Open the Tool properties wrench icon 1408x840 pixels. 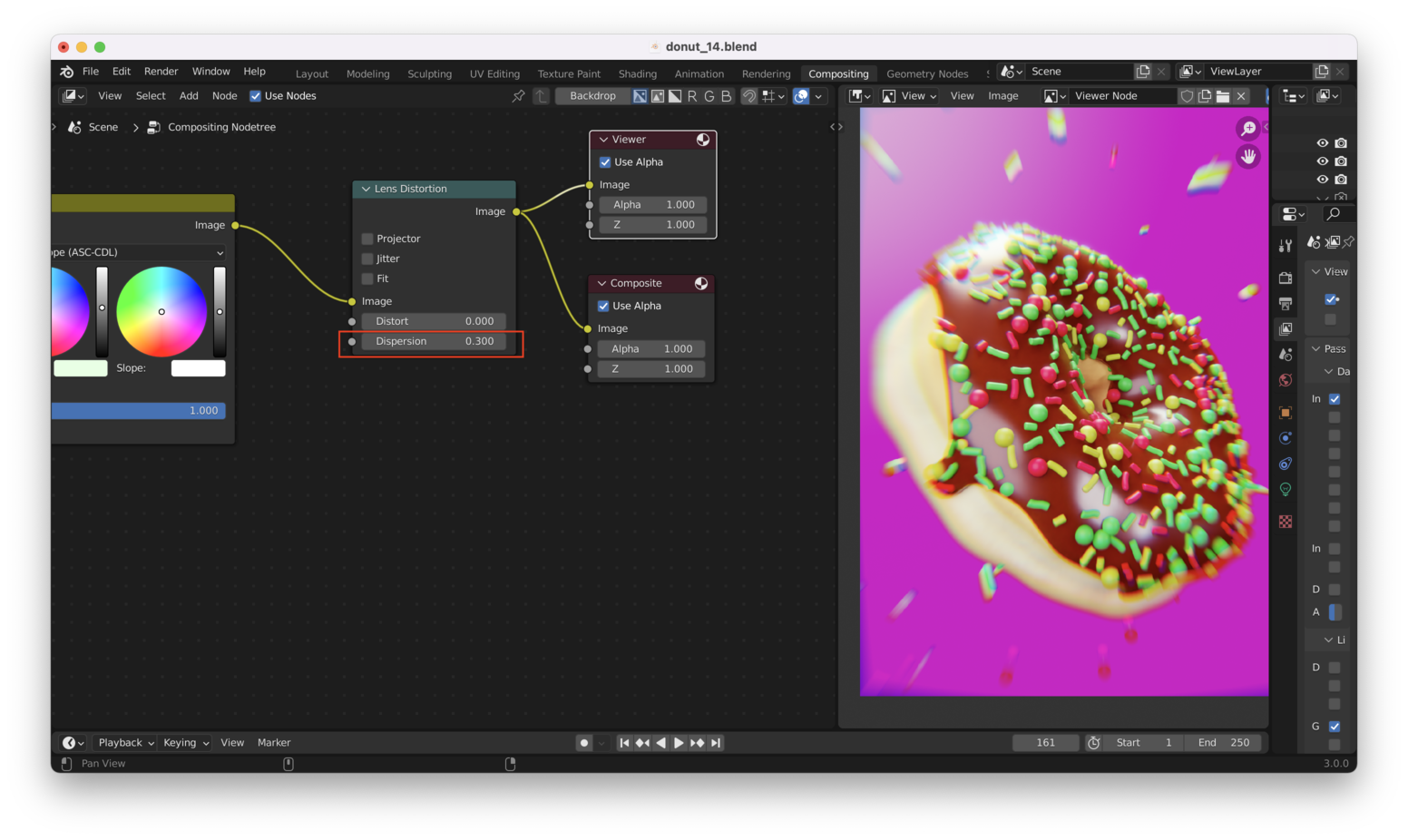coord(1286,246)
